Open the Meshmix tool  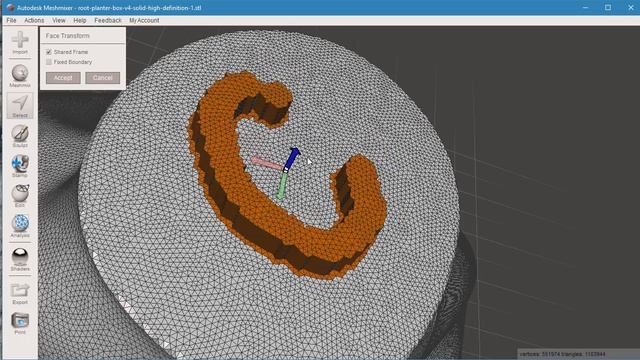point(20,73)
